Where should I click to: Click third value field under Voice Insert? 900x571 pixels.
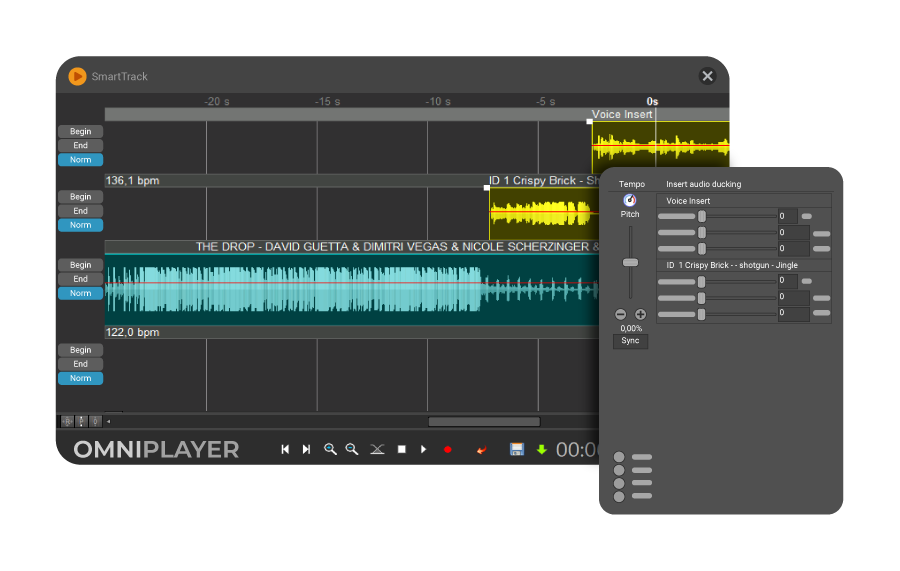click(x=793, y=248)
